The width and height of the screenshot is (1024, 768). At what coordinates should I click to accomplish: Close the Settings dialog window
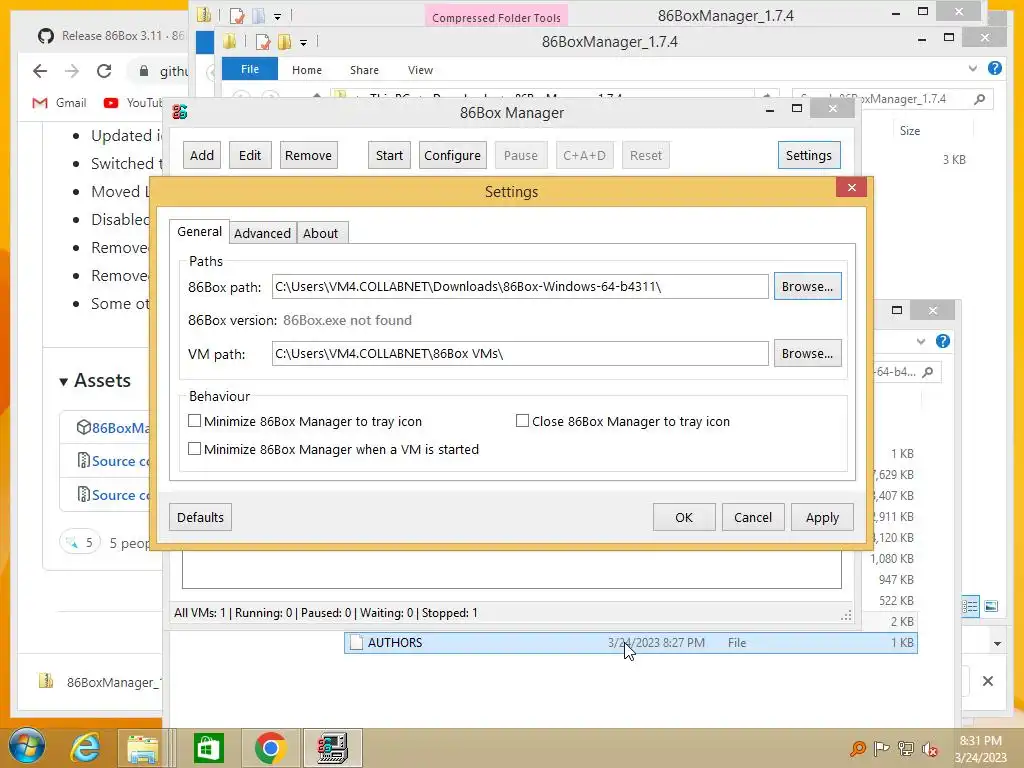(x=852, y=187)
